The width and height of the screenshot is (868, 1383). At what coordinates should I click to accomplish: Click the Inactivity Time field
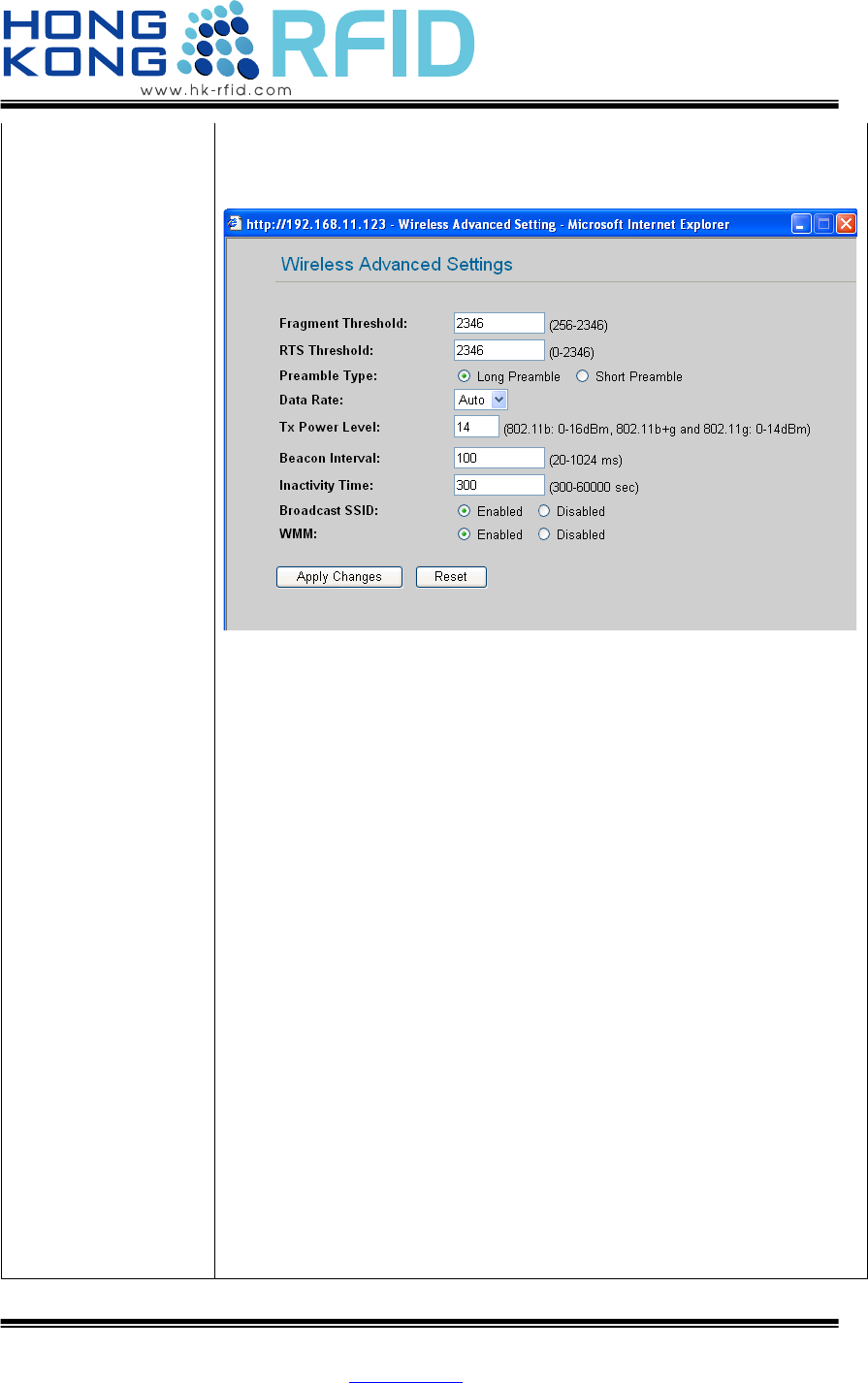[499, 485]
